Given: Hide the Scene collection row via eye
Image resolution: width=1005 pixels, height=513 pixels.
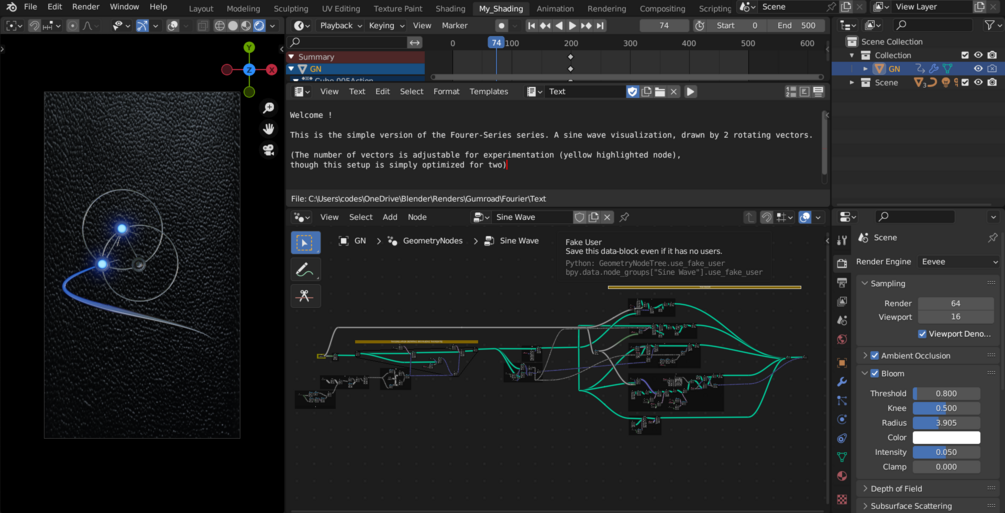Looking at the screenshot, I should click(978, 83).
